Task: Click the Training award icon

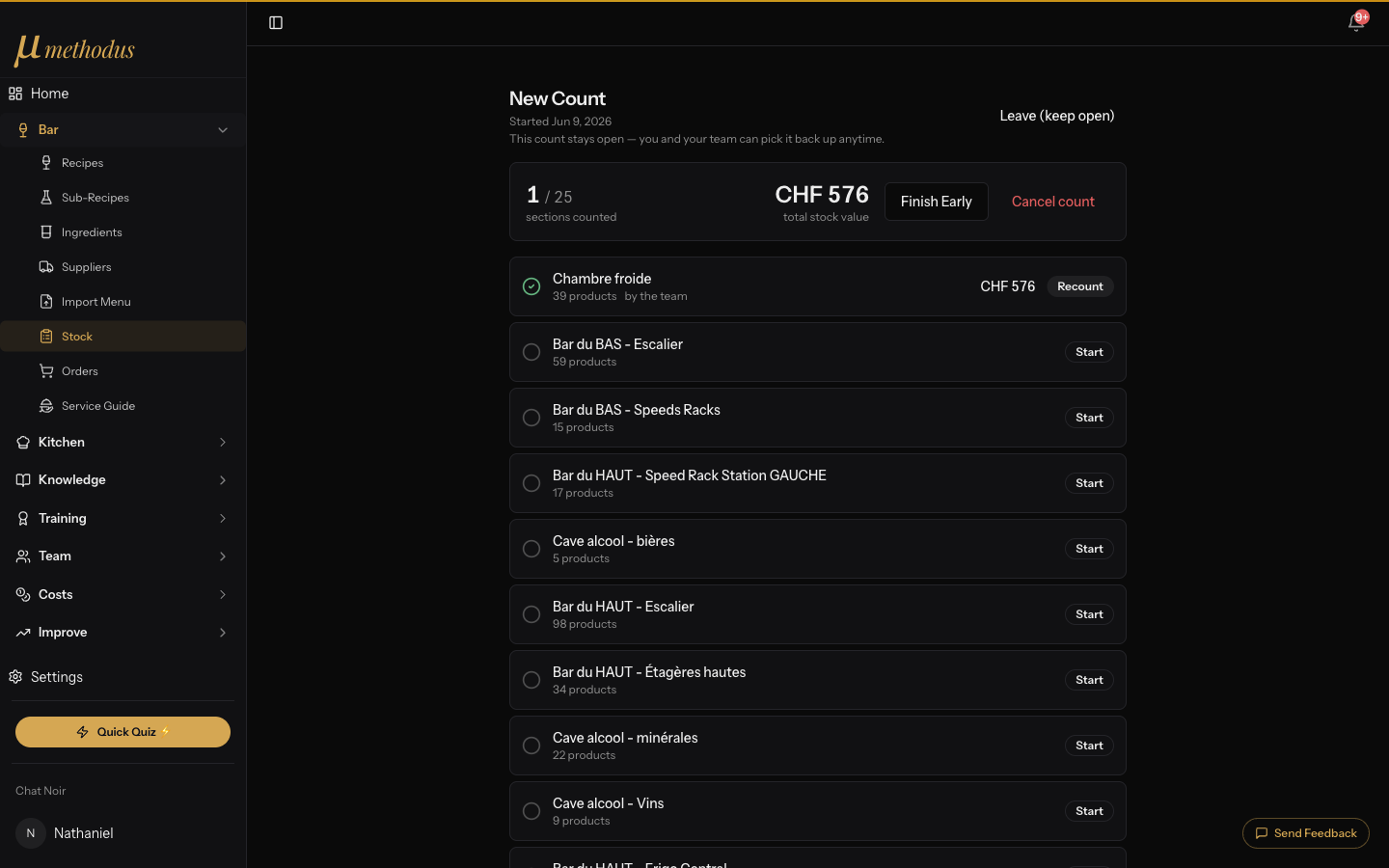Action: [x=23, y=518]
